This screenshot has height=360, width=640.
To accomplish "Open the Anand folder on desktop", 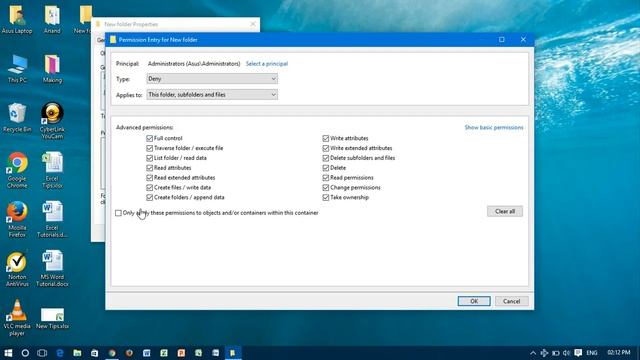I will click(x=52, y=19).
